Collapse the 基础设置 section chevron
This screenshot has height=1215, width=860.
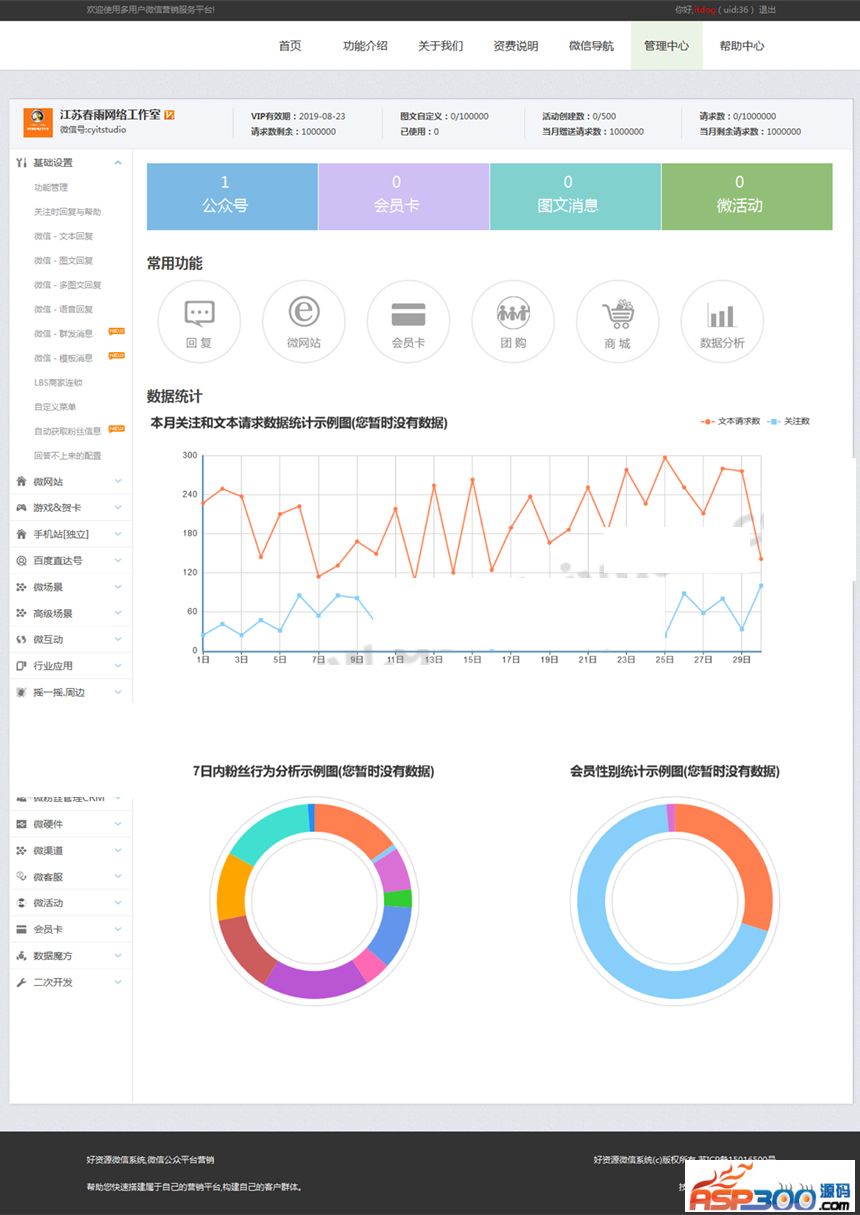click(x=118, y=162)
